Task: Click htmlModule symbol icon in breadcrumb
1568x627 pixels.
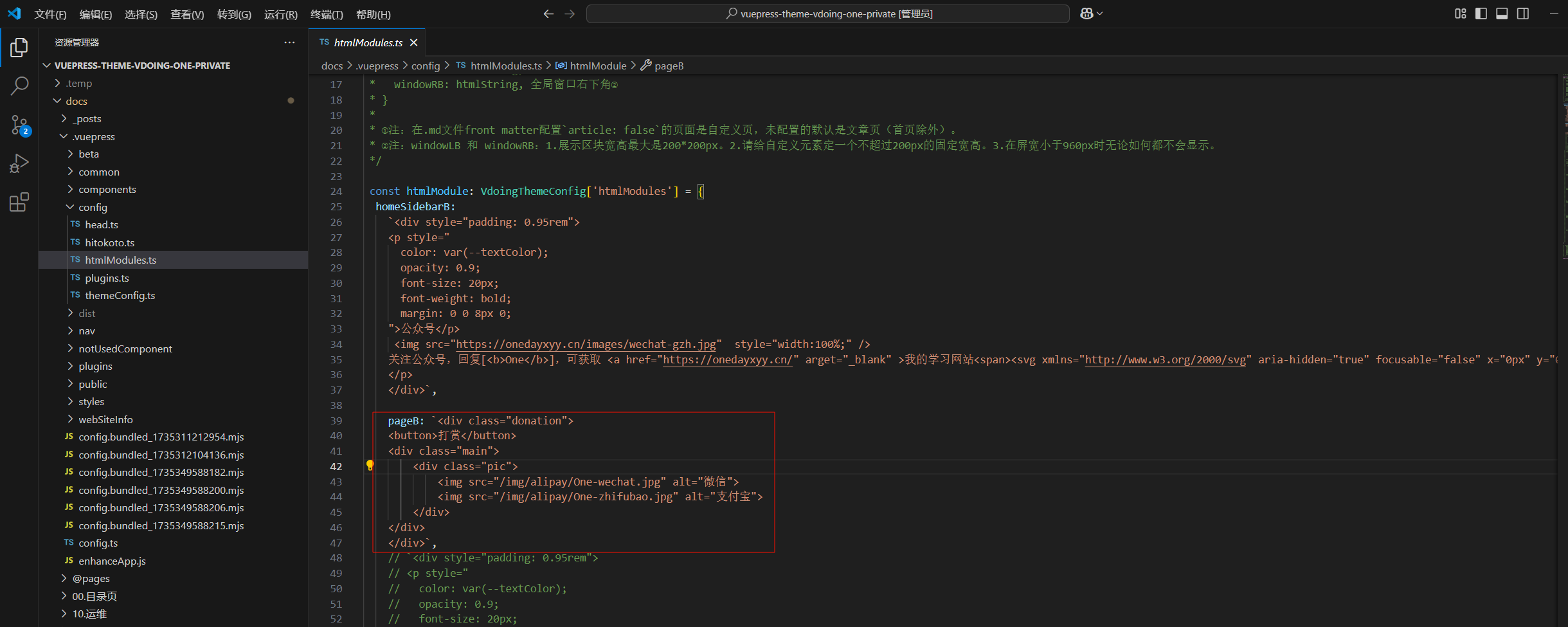Action: click(561, 66)
